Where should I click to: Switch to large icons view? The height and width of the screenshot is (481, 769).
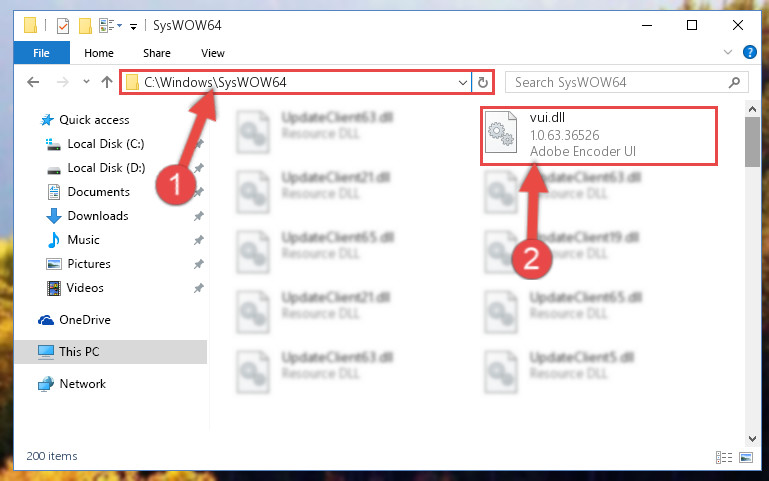[745, 457]
